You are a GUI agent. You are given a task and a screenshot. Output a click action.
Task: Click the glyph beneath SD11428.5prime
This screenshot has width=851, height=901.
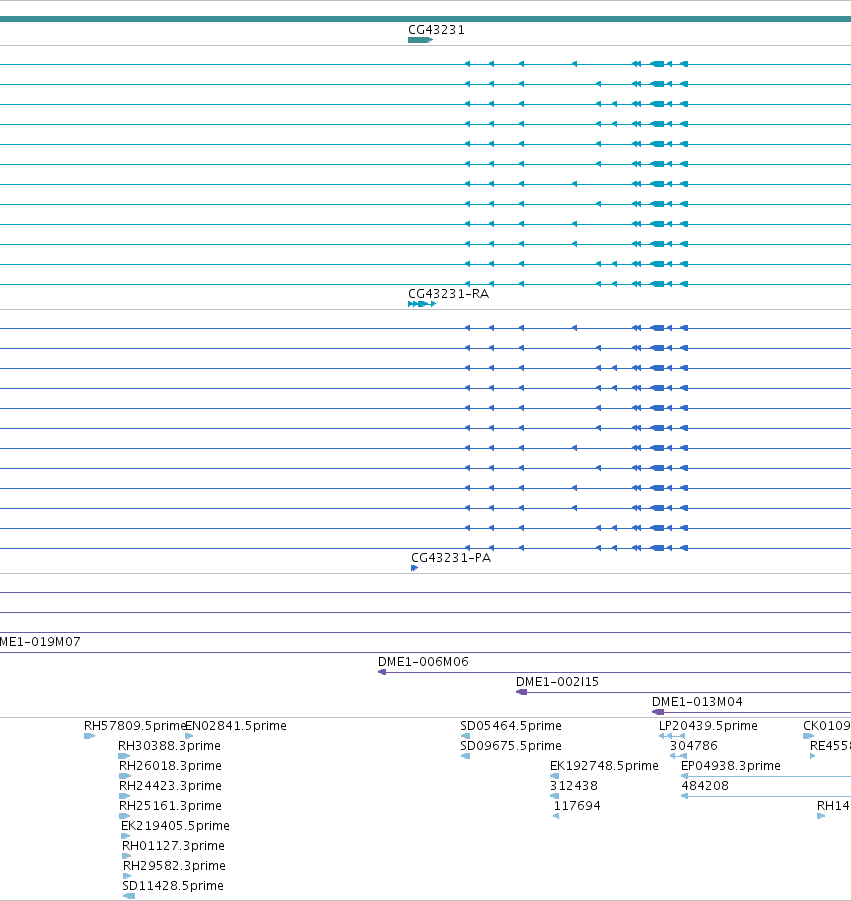coord(129,896)
